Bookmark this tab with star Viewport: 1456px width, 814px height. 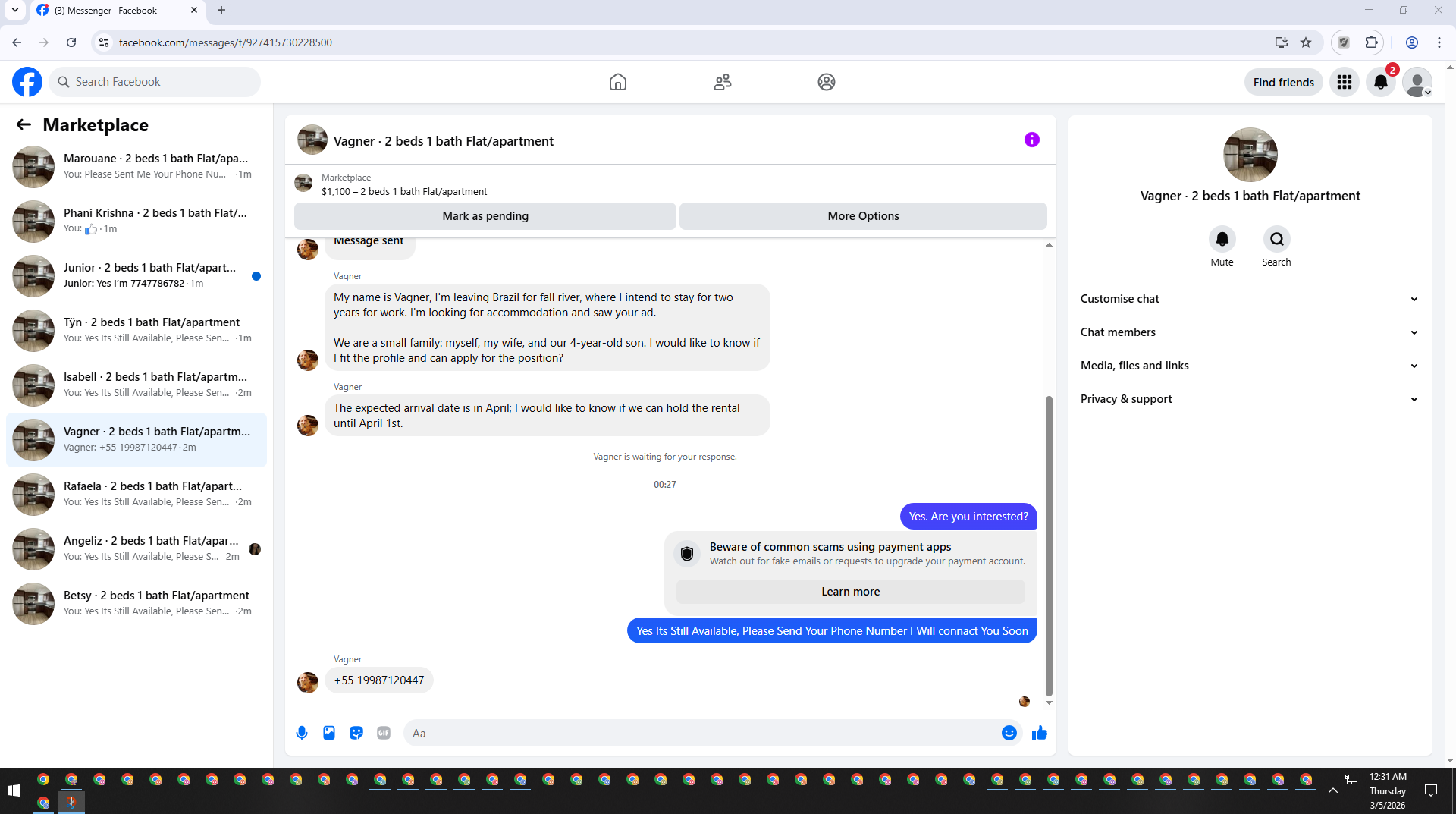[1306, 42]
